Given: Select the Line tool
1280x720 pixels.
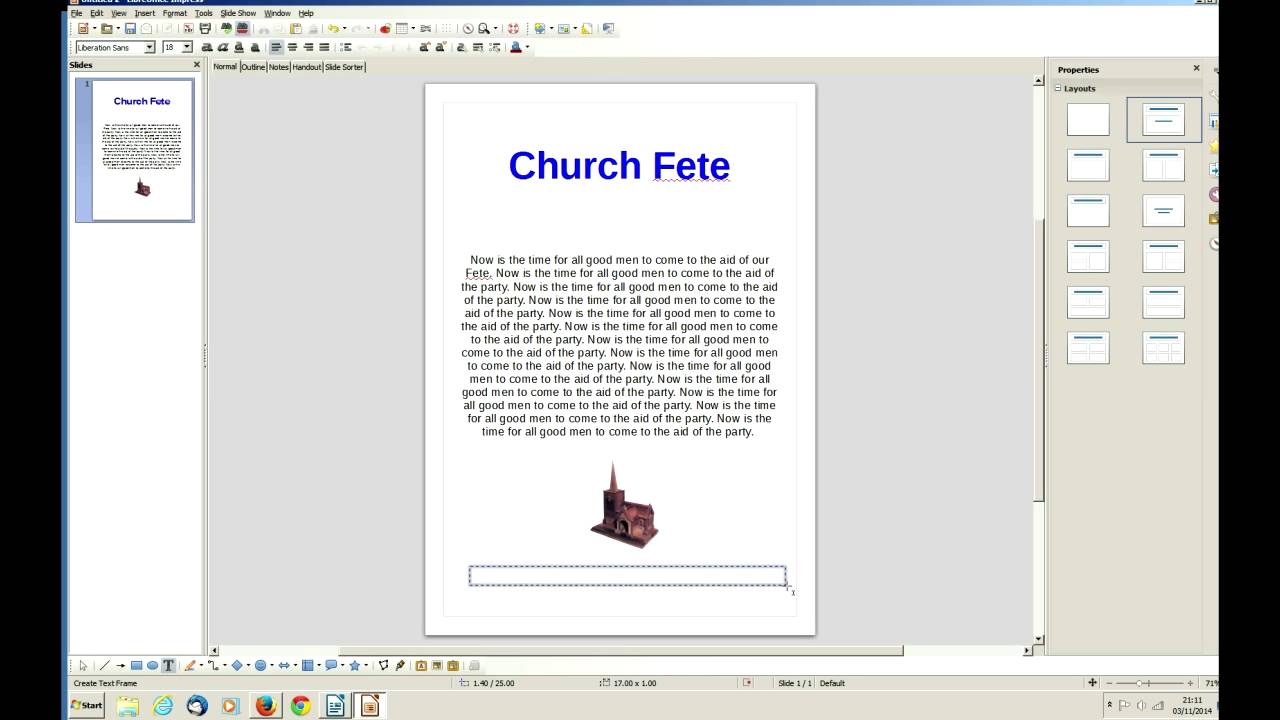Looking at the screenshot, I should point(104,665).
